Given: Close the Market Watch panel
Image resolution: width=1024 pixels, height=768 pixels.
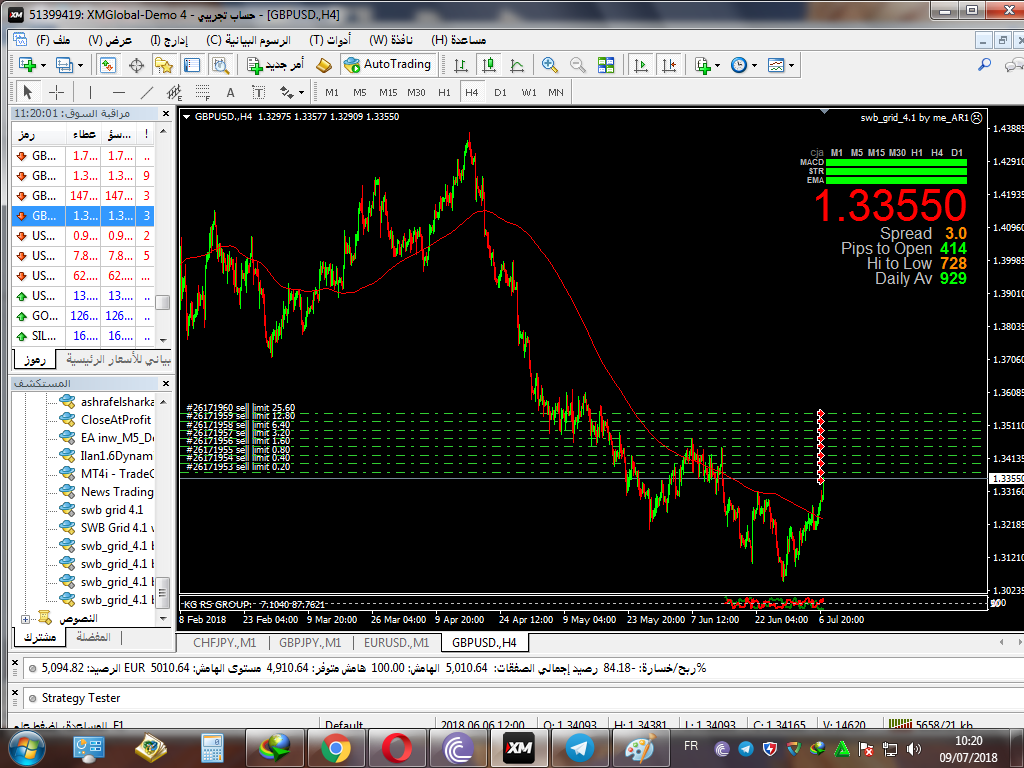Looking at the screenshot, I should tap(166, 114).
